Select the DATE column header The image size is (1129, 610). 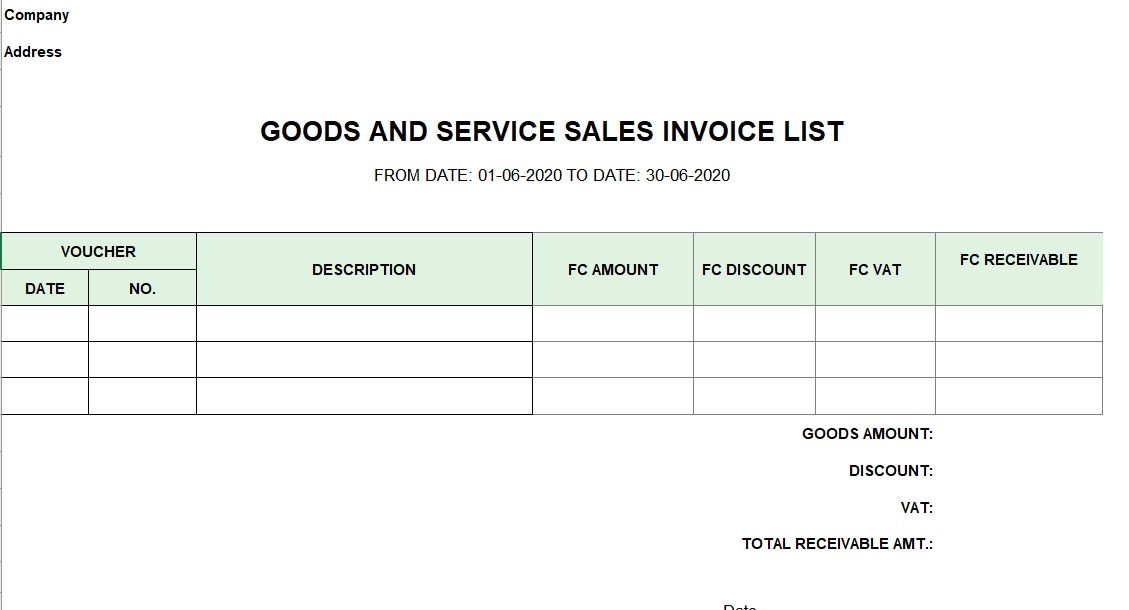pos(45,288)
